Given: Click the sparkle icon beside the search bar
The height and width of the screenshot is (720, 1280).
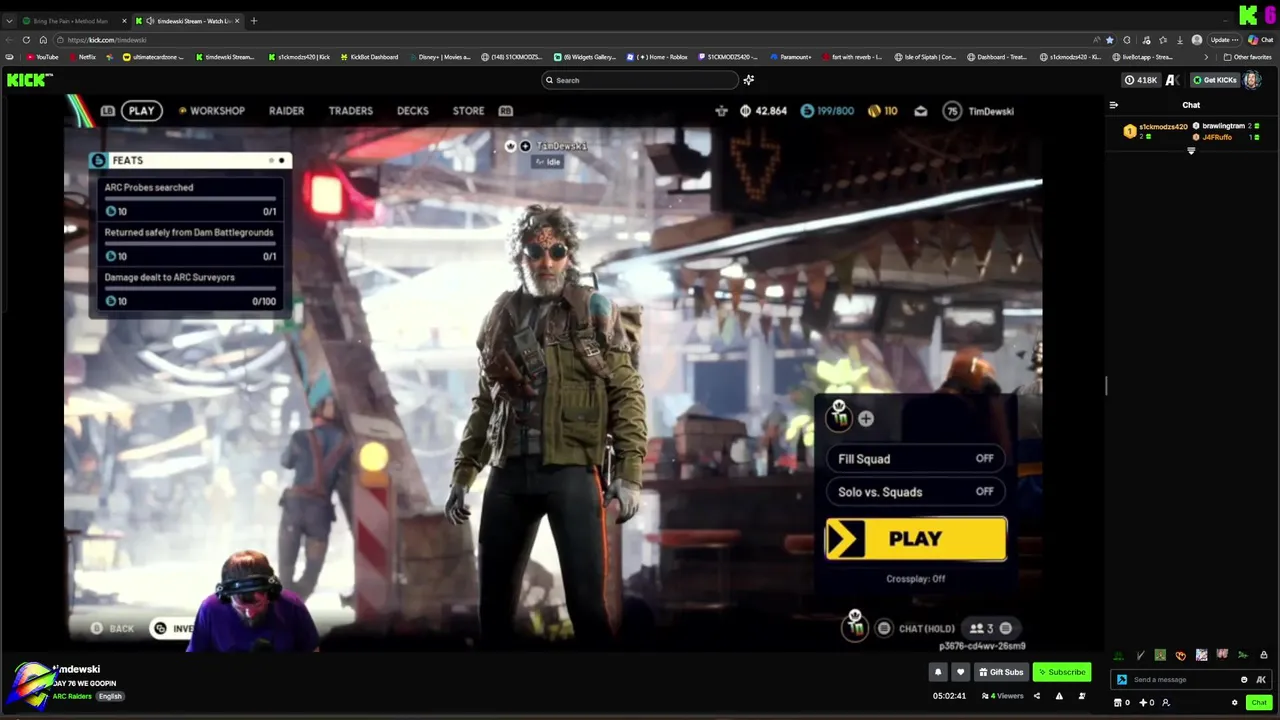Looking at the screenshot, I should pos(749,80).
